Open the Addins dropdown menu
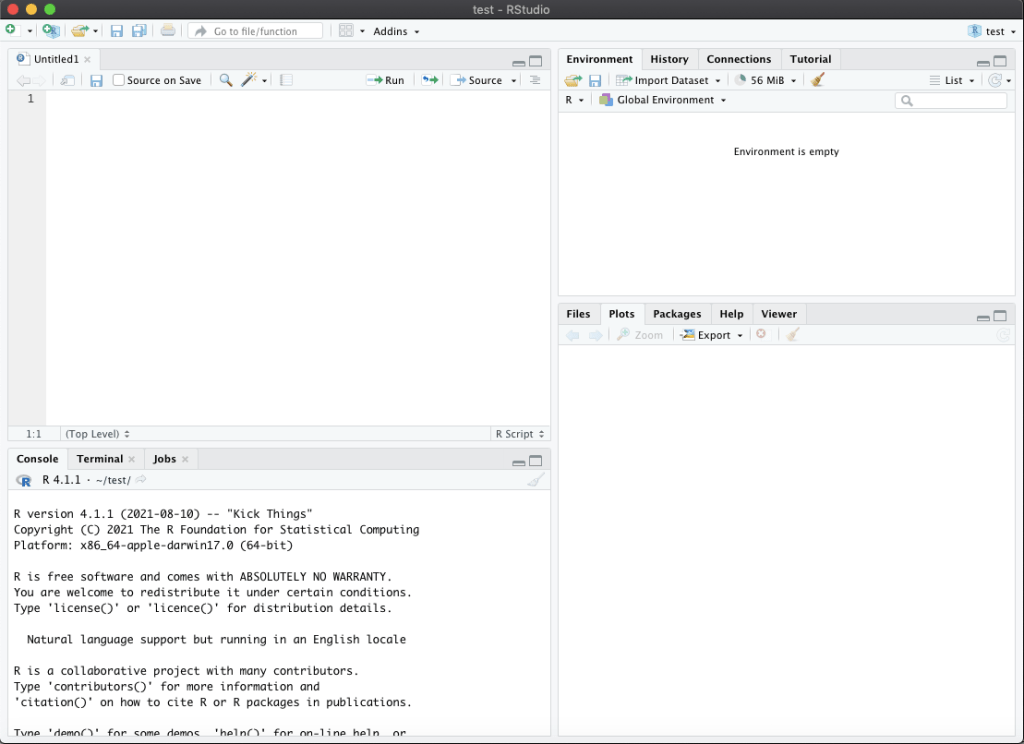 coord(396,31)
